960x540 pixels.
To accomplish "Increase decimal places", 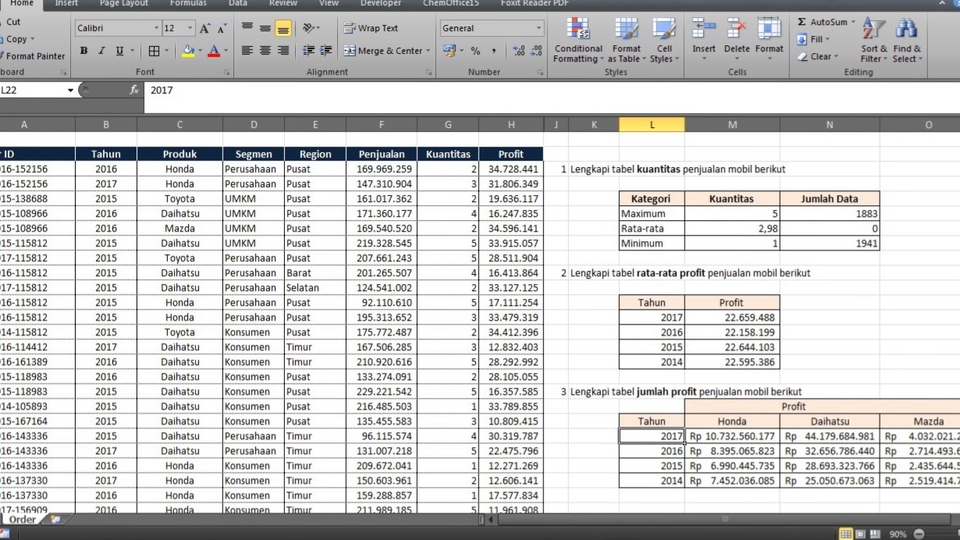I will [x=519, y=51].
